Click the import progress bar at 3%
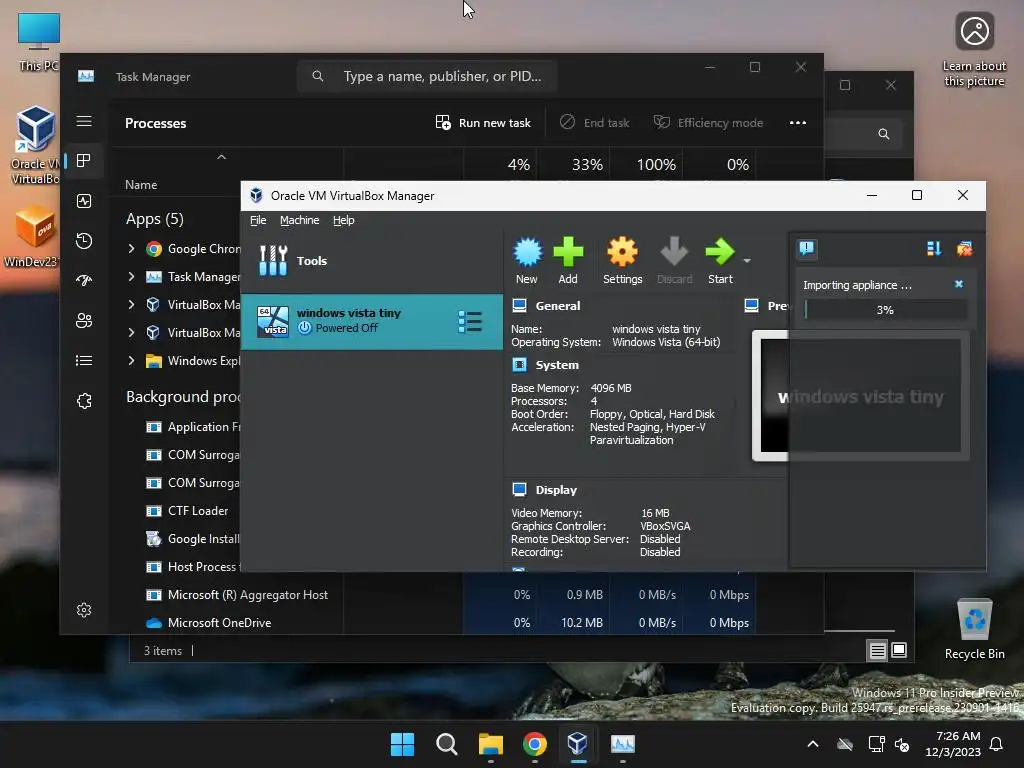The image size is (1024, 768). [x=886, y=310]
